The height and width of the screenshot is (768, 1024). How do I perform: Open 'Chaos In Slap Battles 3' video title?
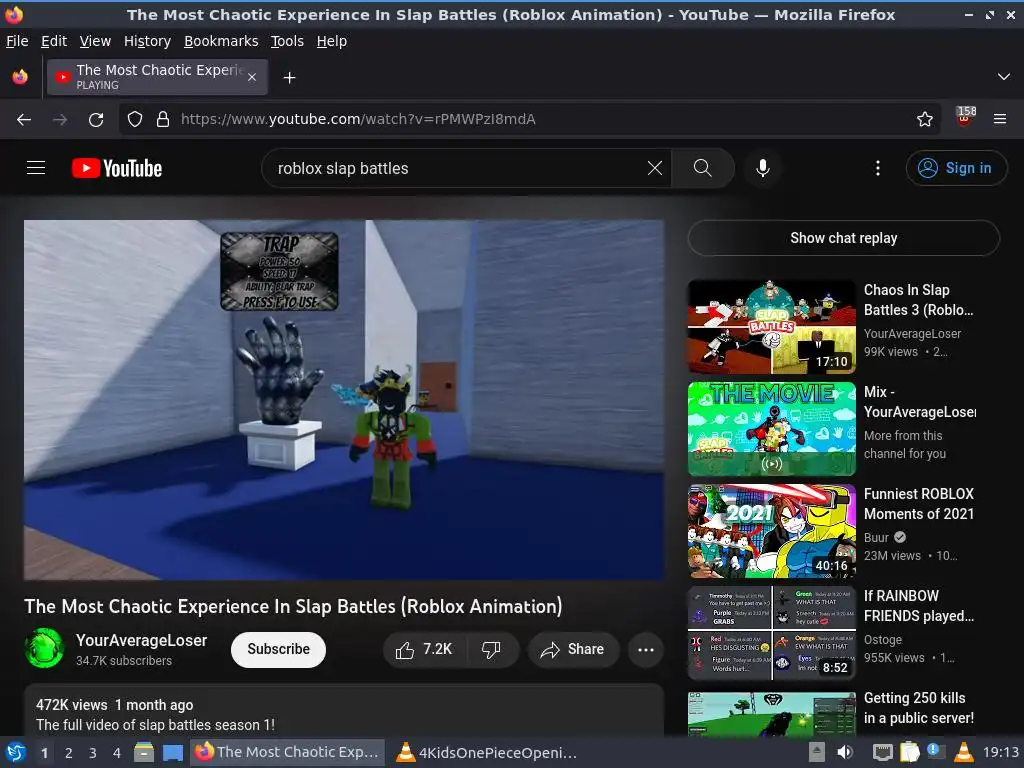[918, 300]
